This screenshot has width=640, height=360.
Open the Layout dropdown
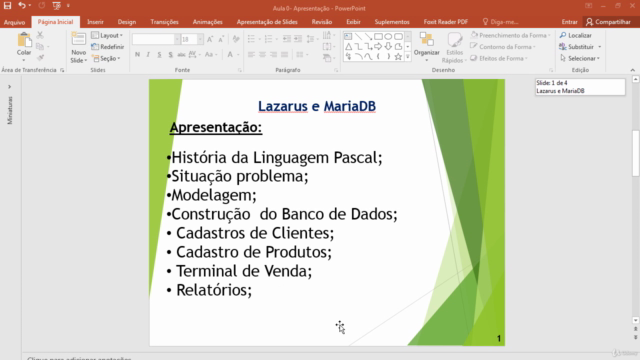tap(107, 36)
